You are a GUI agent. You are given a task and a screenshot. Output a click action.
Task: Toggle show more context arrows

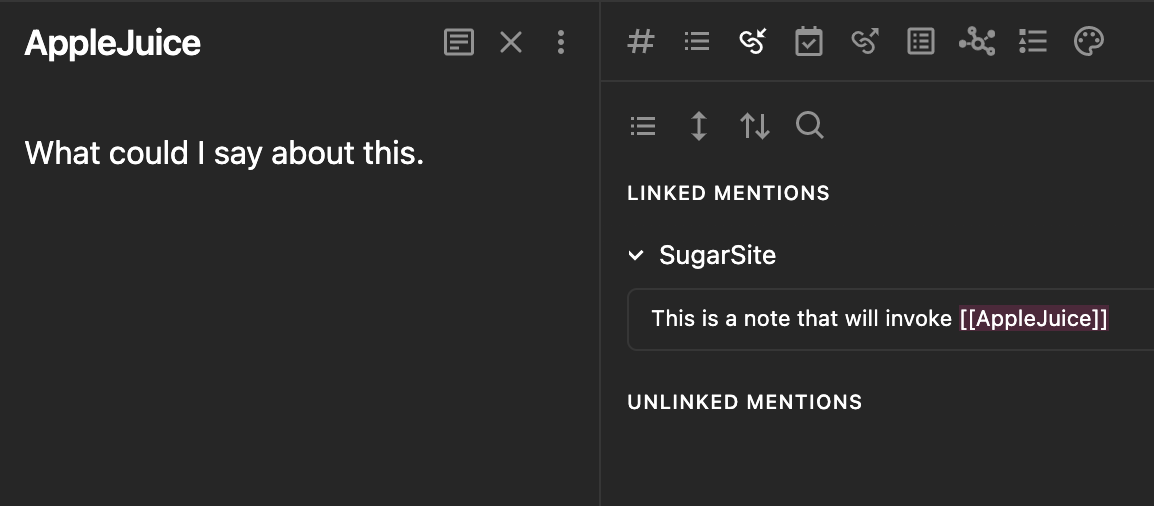pyautogui.click(x=698, y=126)
